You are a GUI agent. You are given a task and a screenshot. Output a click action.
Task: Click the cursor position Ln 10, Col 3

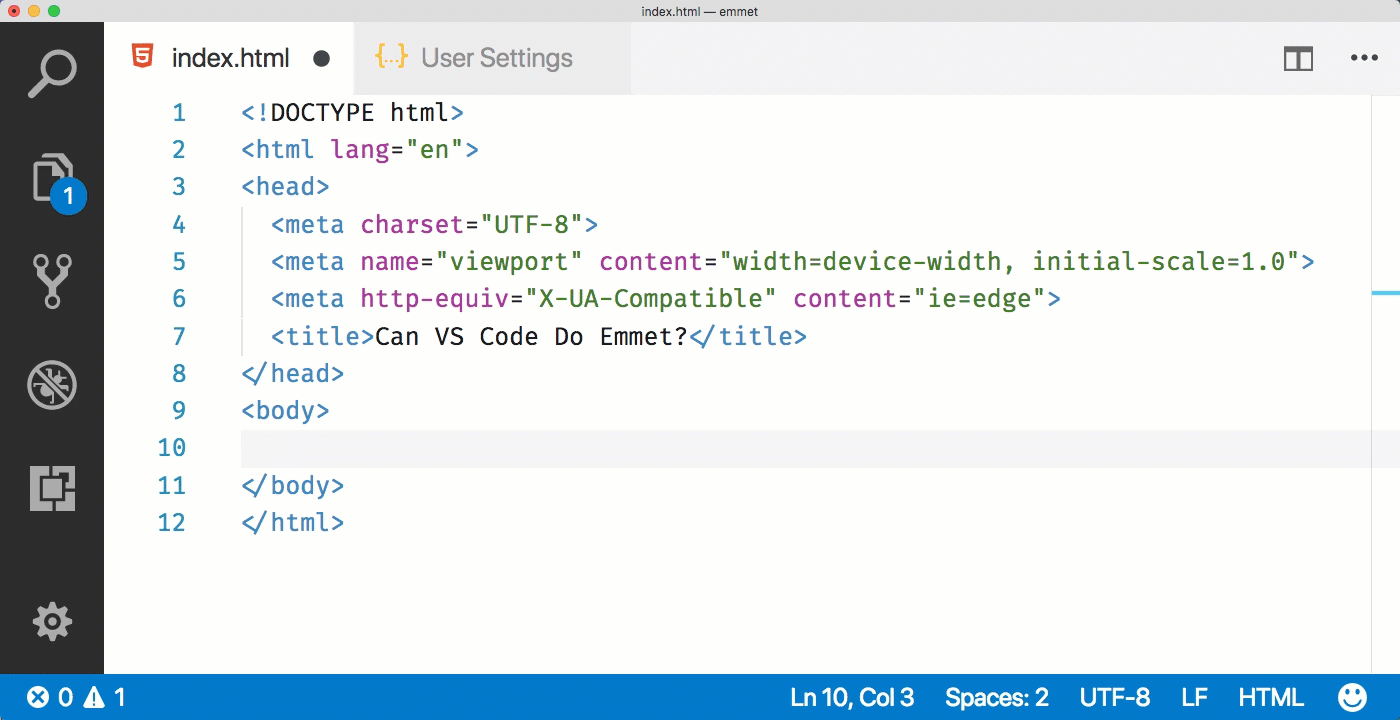[x=852, y=697]
